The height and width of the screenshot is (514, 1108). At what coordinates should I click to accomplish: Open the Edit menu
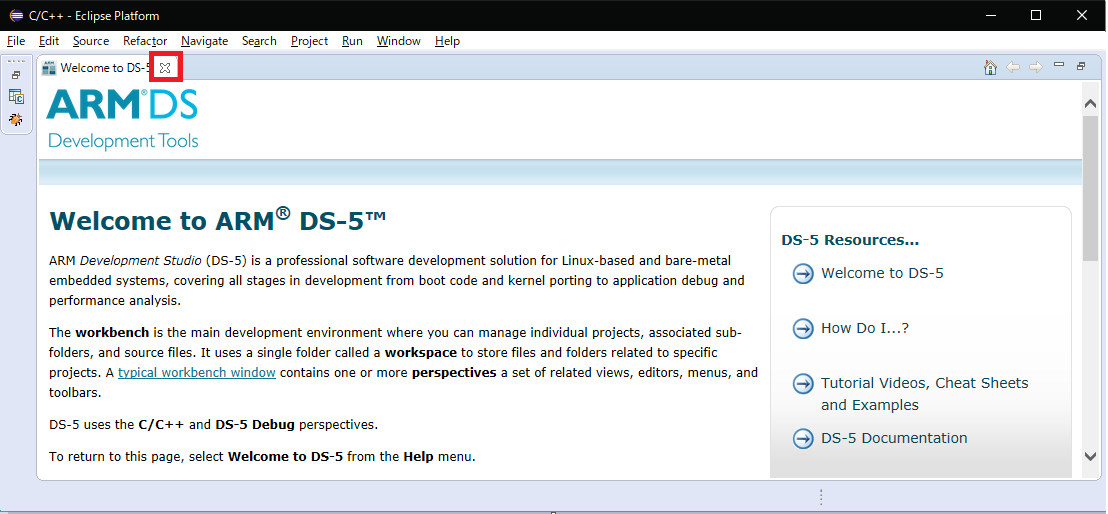coord(49,41)
